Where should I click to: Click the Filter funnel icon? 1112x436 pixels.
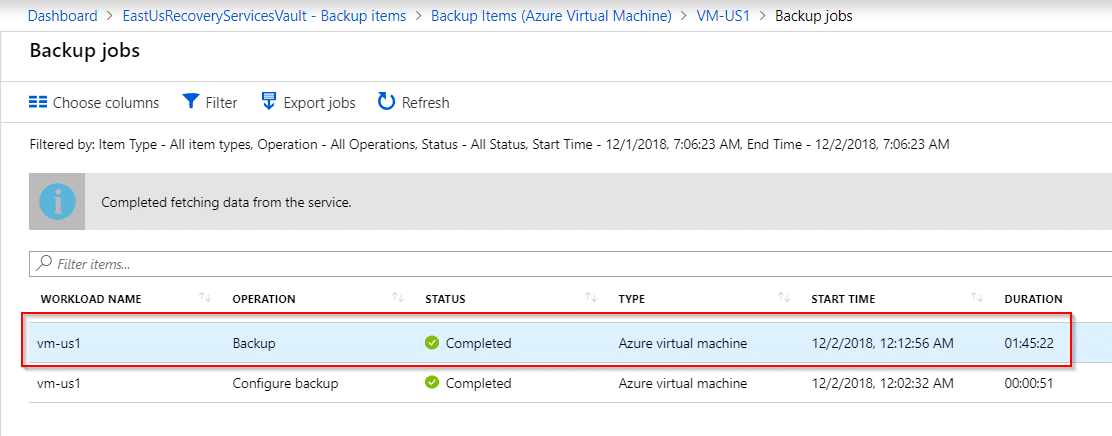pos(191,101)
